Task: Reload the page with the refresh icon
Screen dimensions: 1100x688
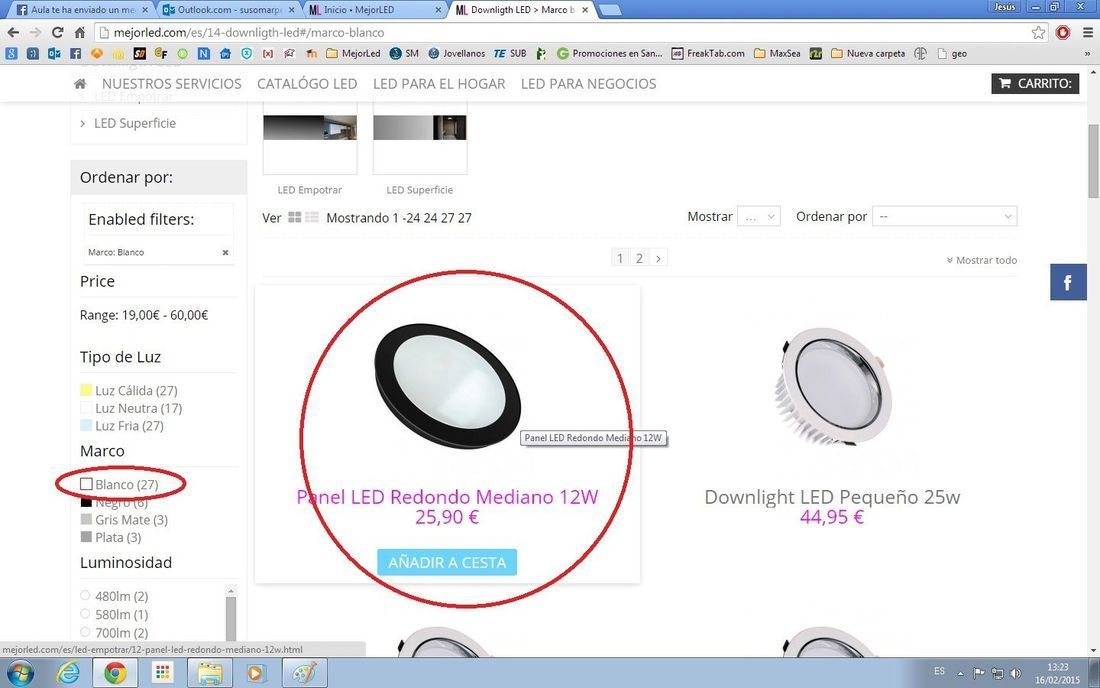Action: 58,32
